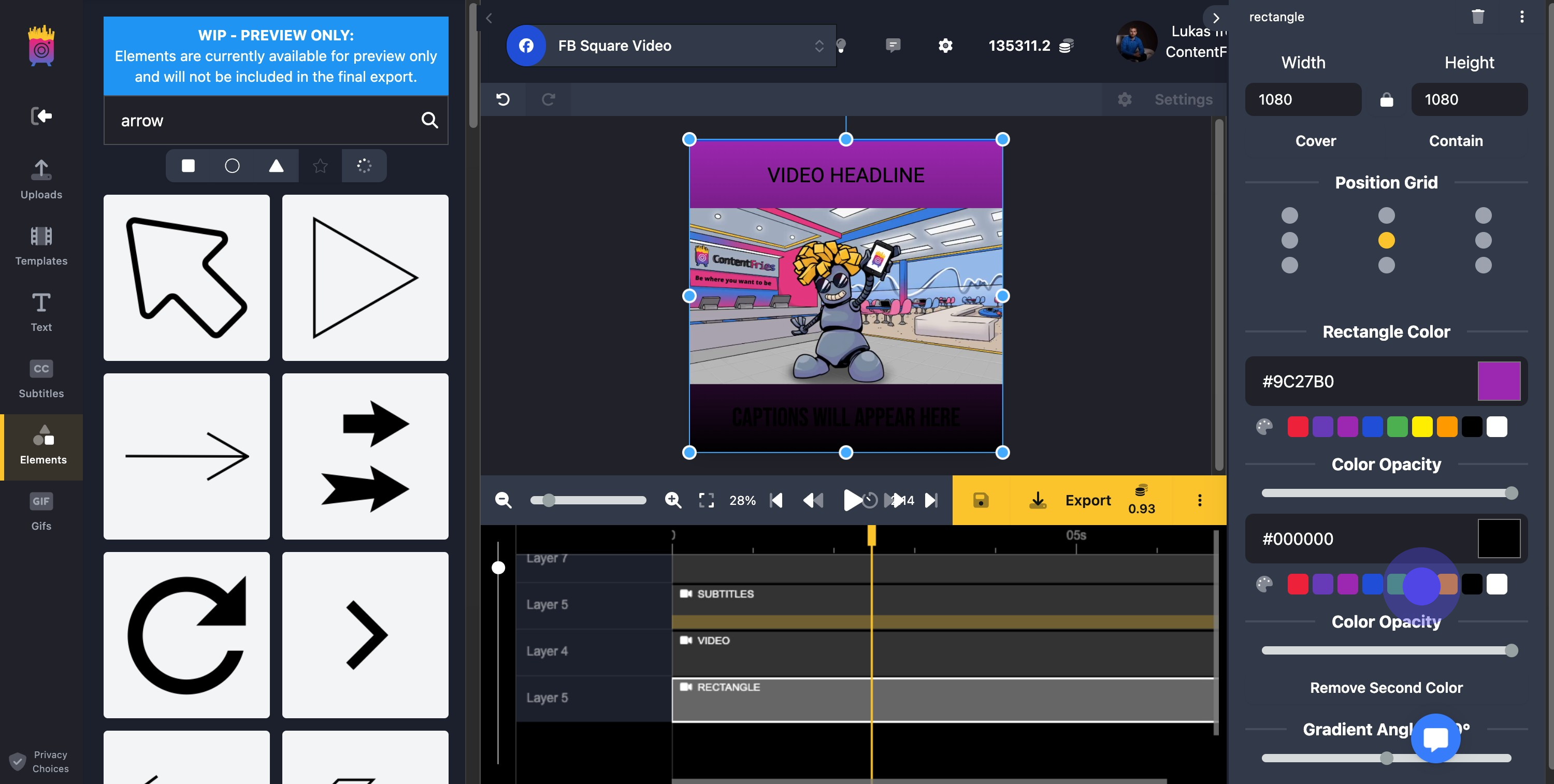Screen dimensions: 1554x784
Task: Click the save disk icon
Action: pos(980,500)
